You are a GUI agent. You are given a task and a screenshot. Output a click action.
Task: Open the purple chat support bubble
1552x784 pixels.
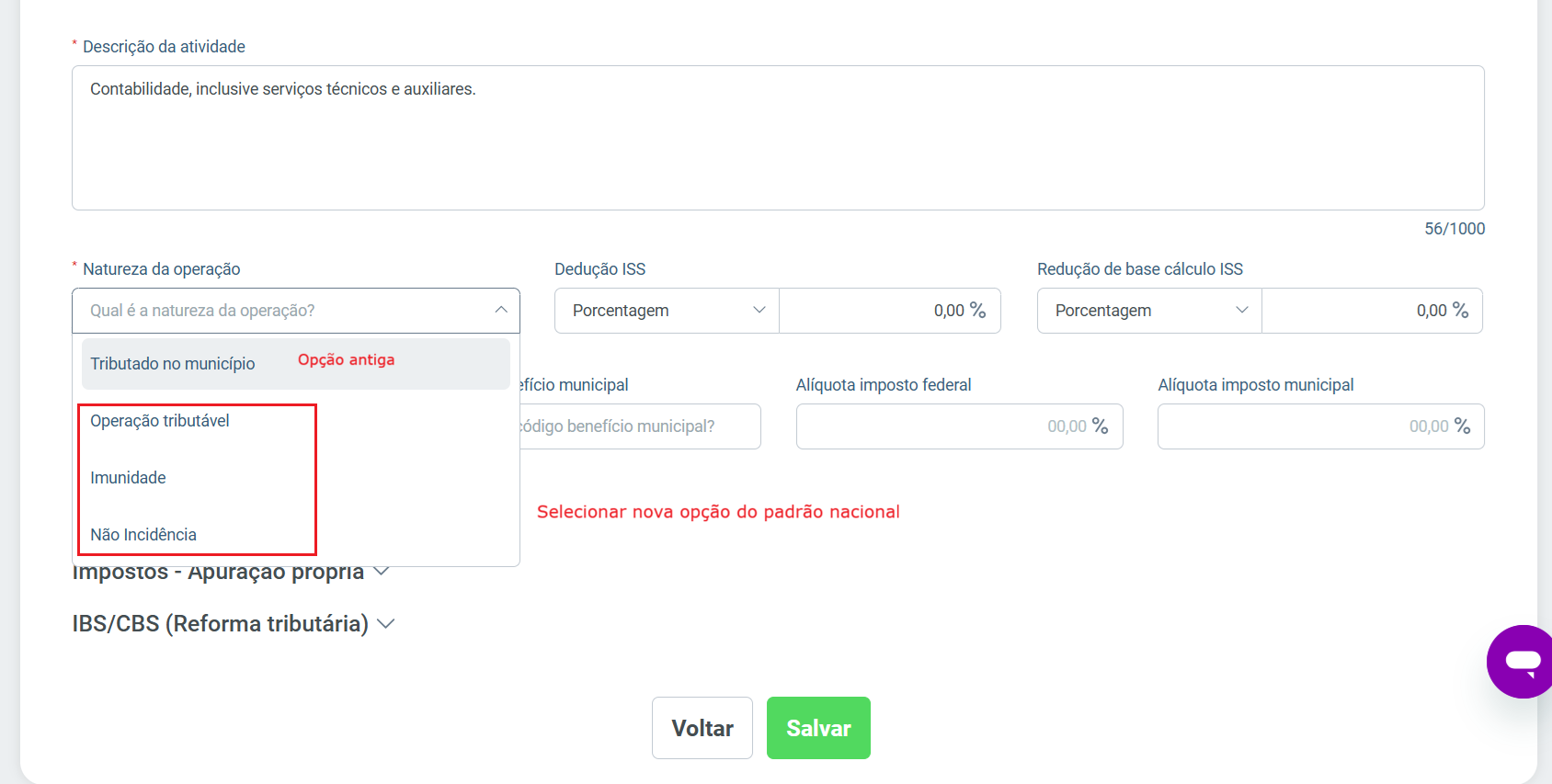[1520, 662]
